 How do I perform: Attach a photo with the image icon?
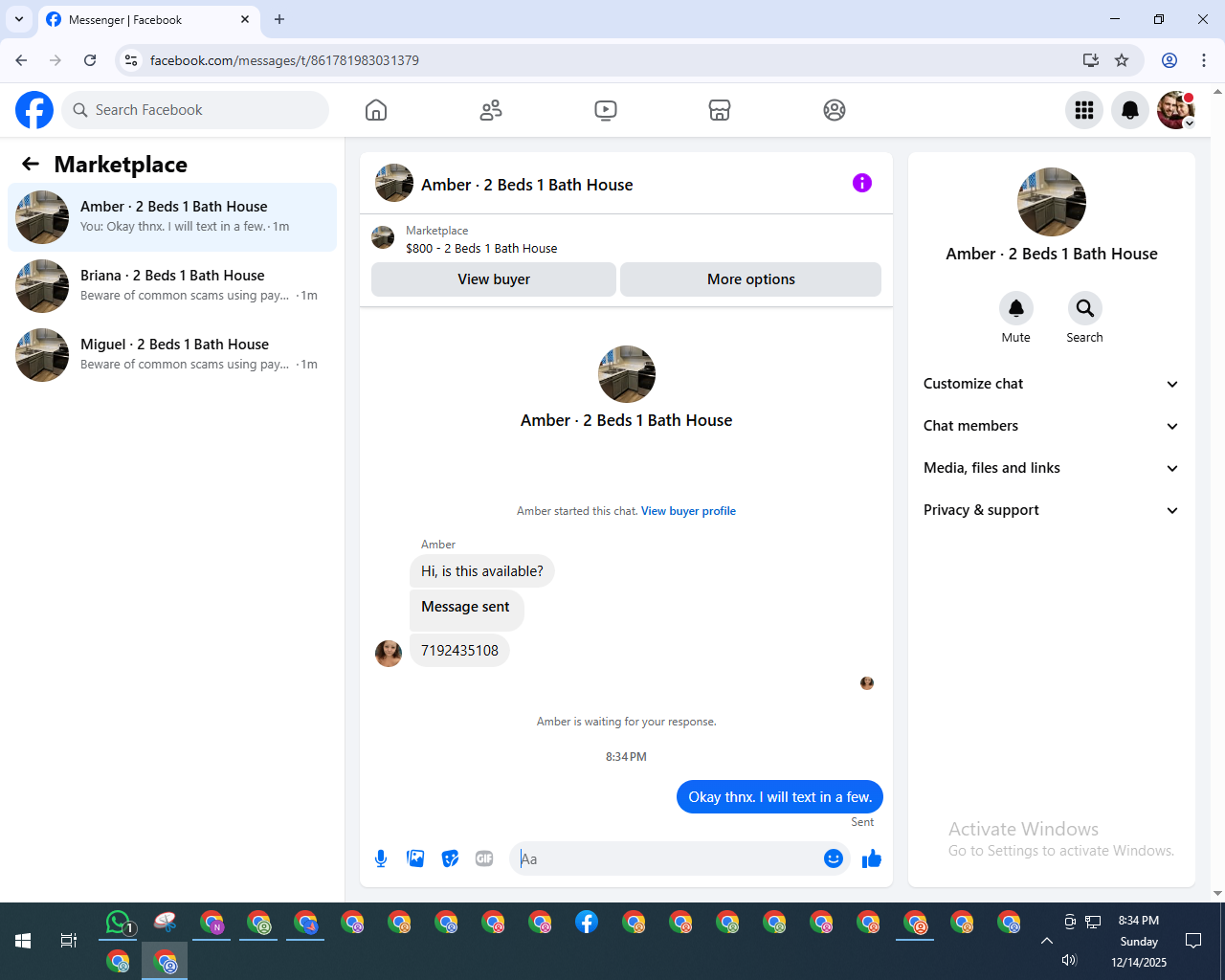[x=415, y=858]
